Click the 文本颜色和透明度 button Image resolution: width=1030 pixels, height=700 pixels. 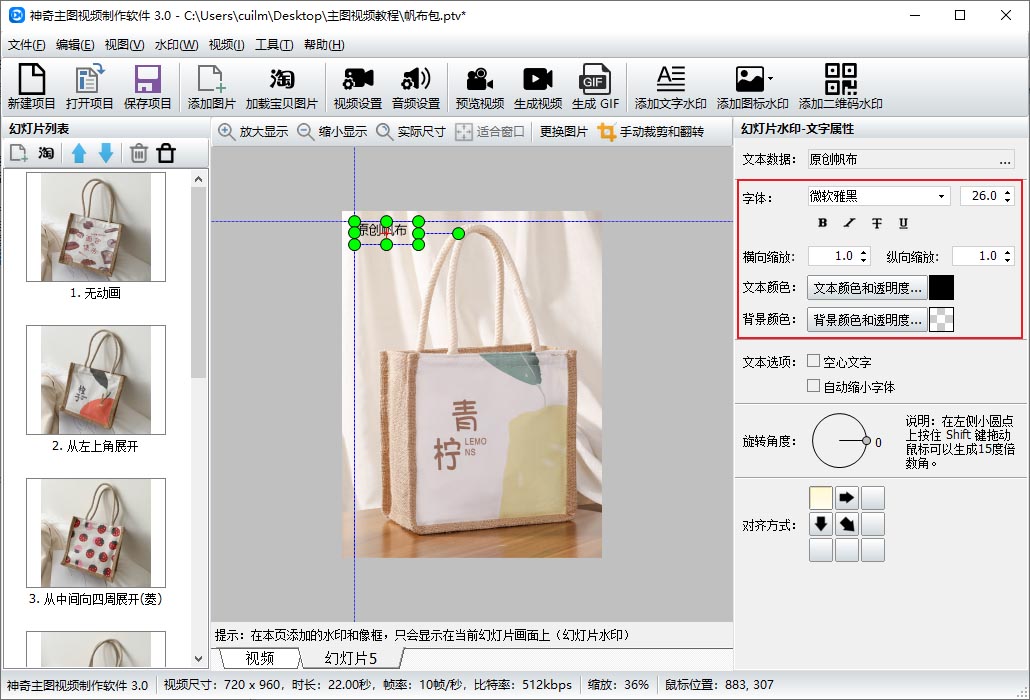pos(866,288)
